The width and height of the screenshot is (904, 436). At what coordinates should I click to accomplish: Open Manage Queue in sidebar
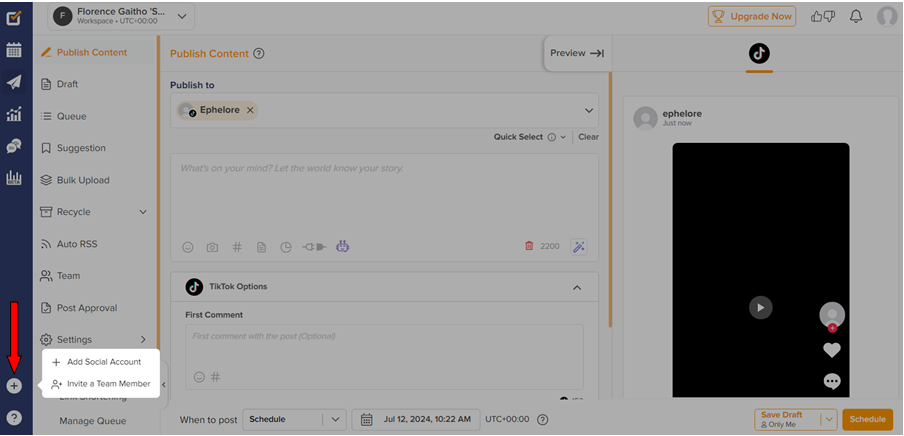tap(93, 421)
